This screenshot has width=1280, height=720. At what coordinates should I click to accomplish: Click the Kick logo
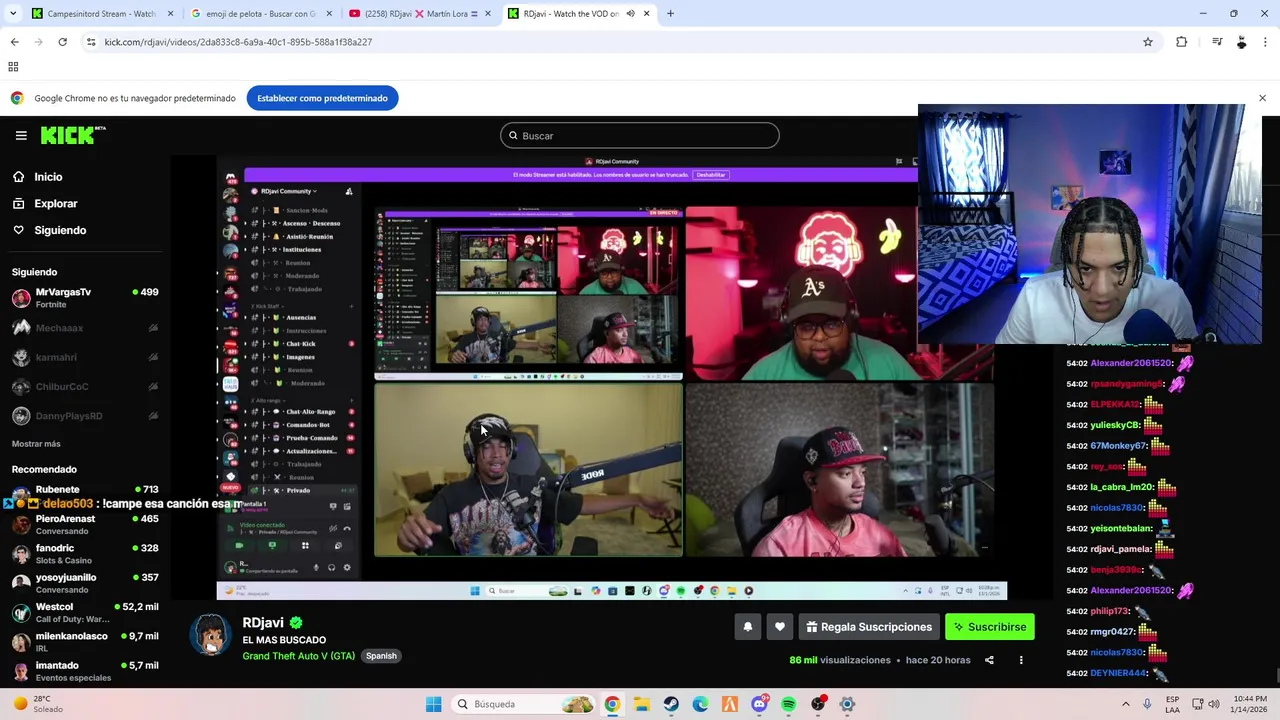[73, 135]
